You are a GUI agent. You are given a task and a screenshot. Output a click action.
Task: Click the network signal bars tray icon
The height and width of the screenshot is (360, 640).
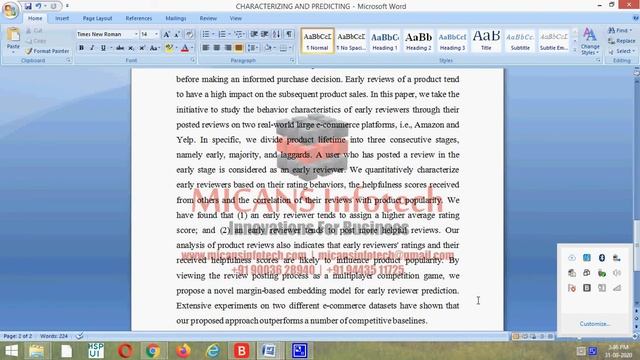tap(617, 288)
